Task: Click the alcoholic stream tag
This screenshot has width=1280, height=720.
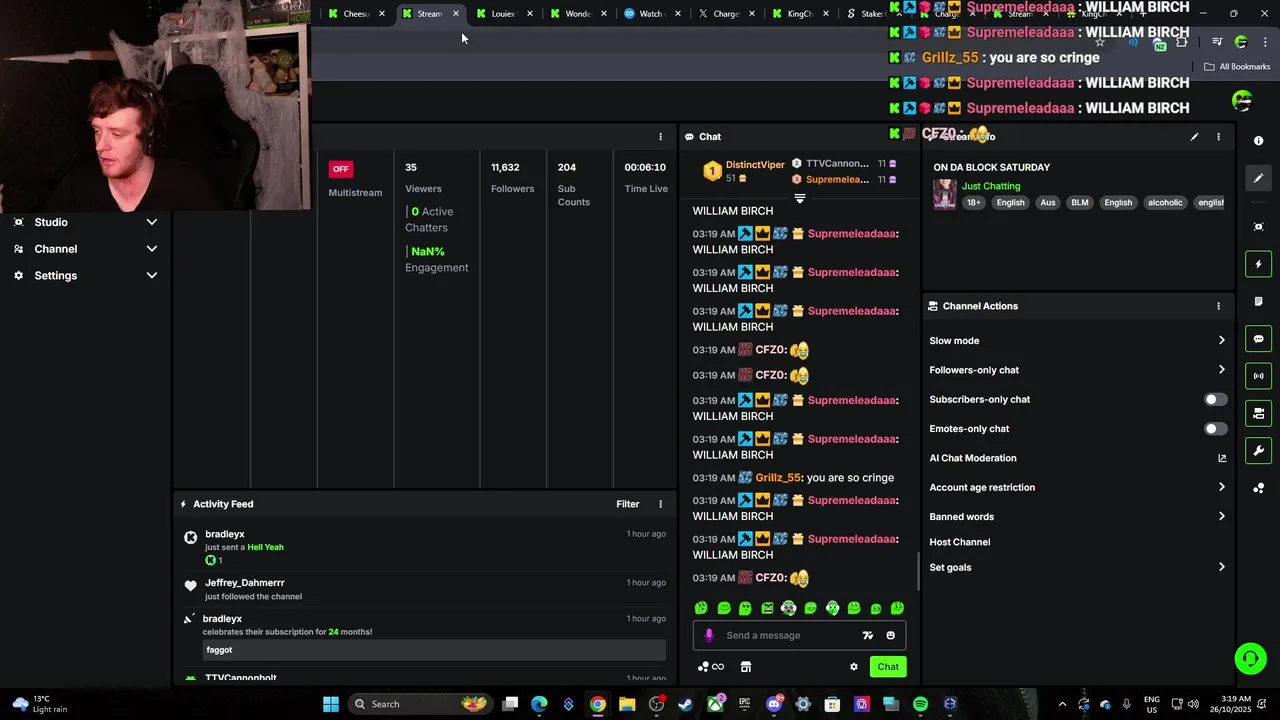Action: [1165, 203]
